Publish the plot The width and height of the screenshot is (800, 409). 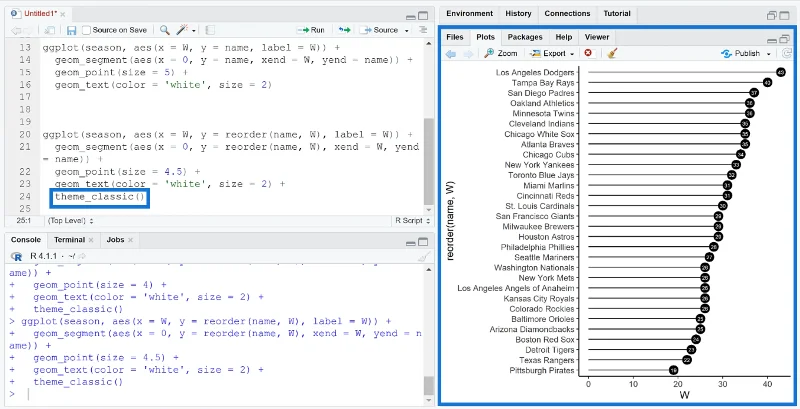click(741, 53)
